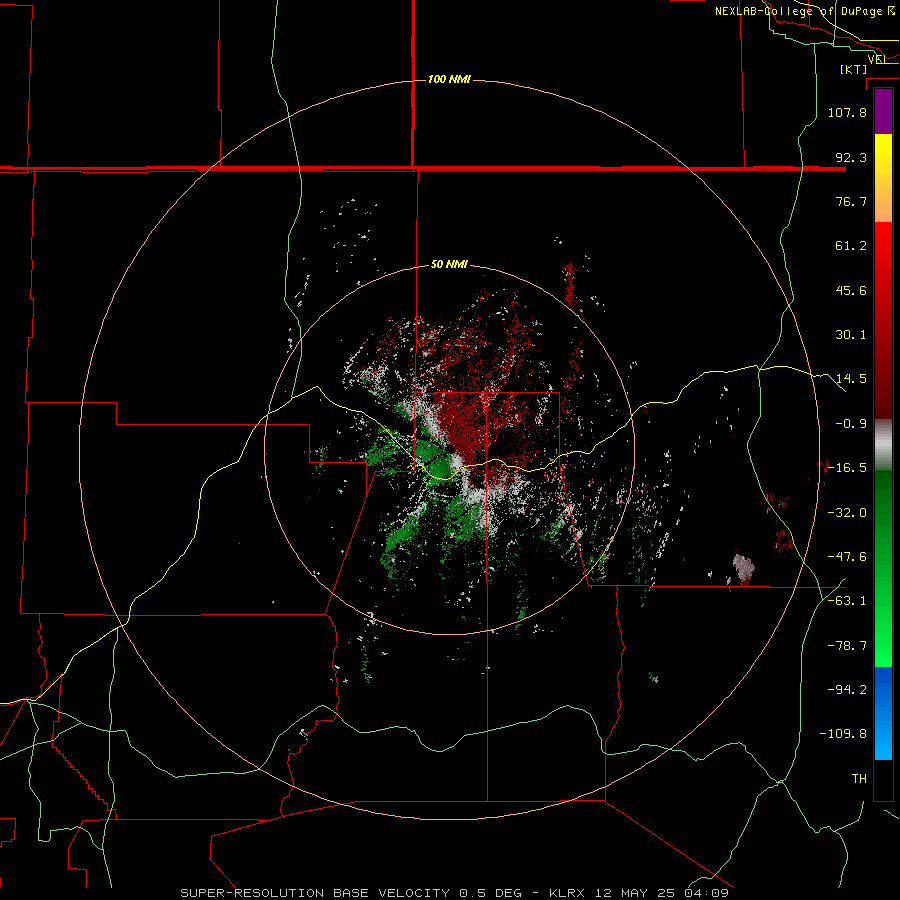Pick the 30.1 scale value
900x900 pixels.
pyautogui.click(x=851, y=335)
